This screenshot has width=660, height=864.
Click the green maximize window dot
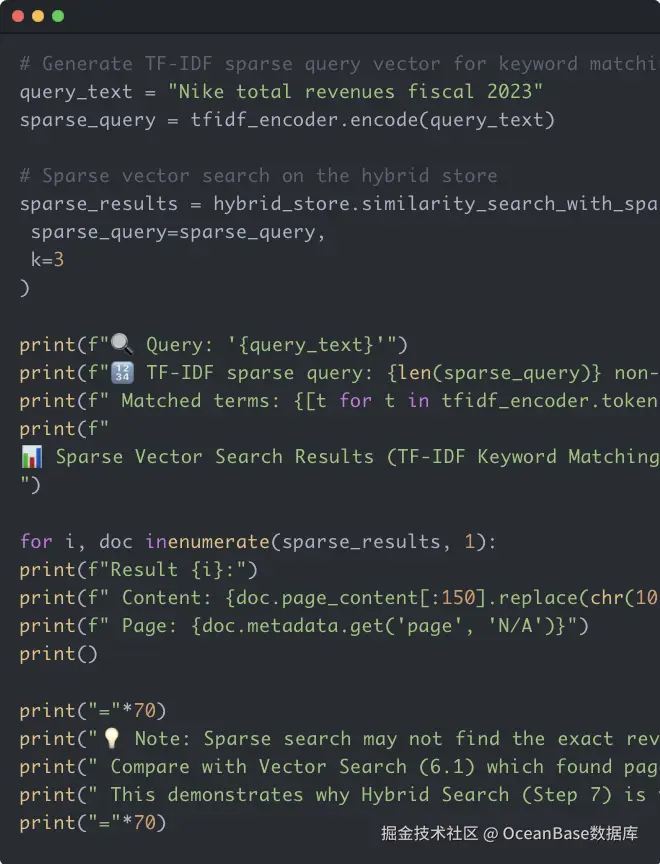[x=58, y=16]
